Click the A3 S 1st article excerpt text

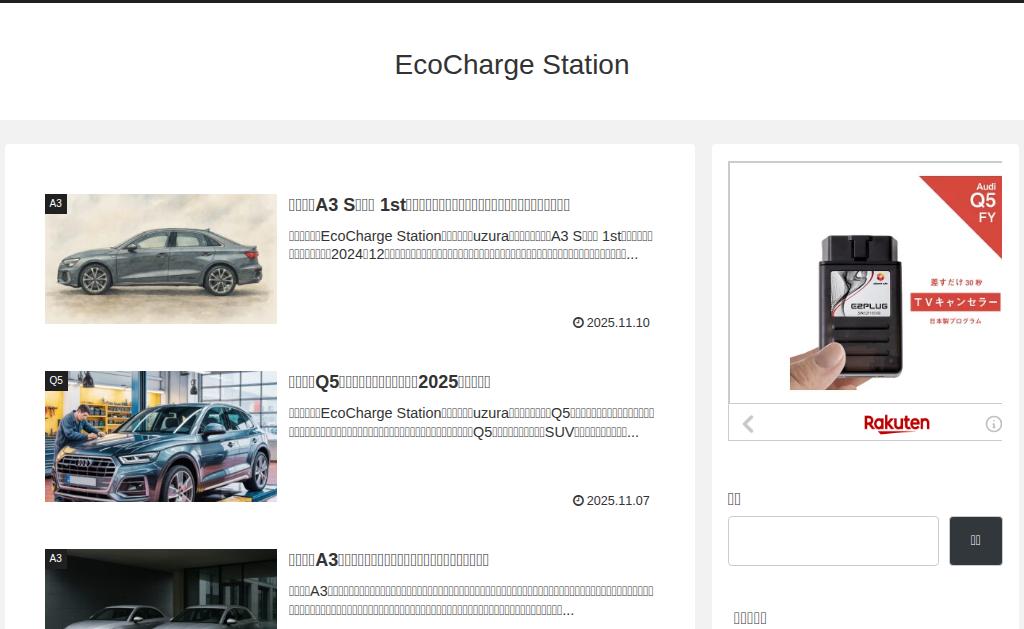point(471,245)
